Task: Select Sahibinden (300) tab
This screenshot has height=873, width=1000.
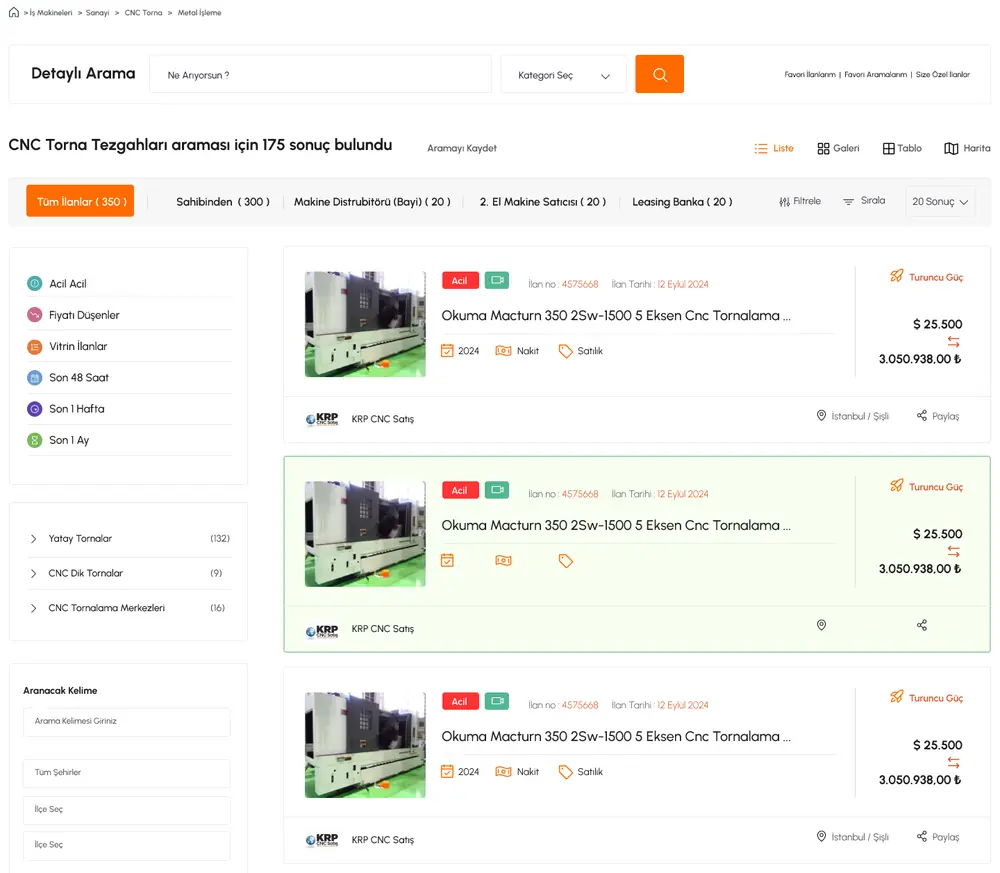Action: (x=223, y=202)
